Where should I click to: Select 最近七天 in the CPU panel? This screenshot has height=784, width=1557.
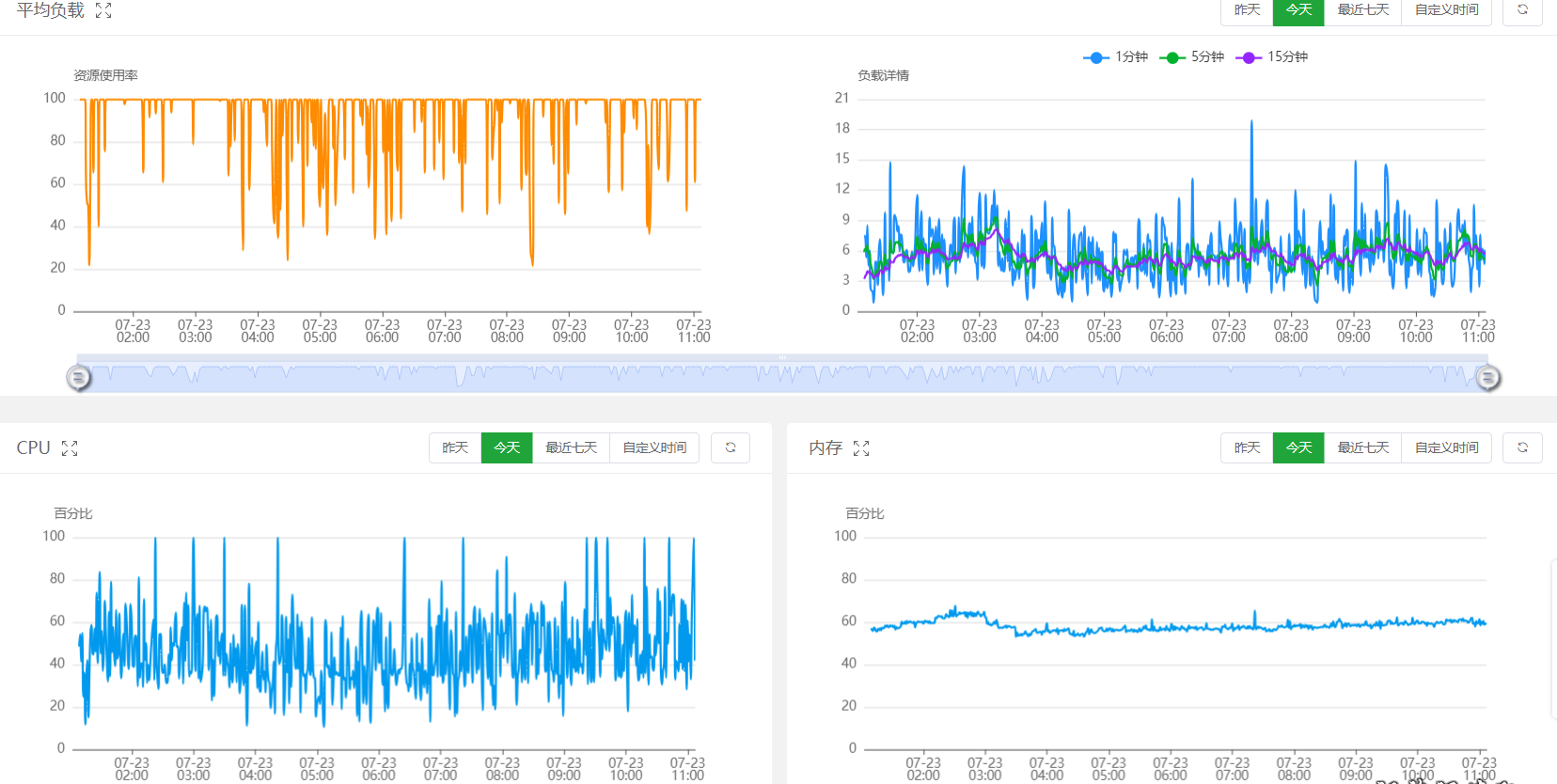(x=571, y=447)
